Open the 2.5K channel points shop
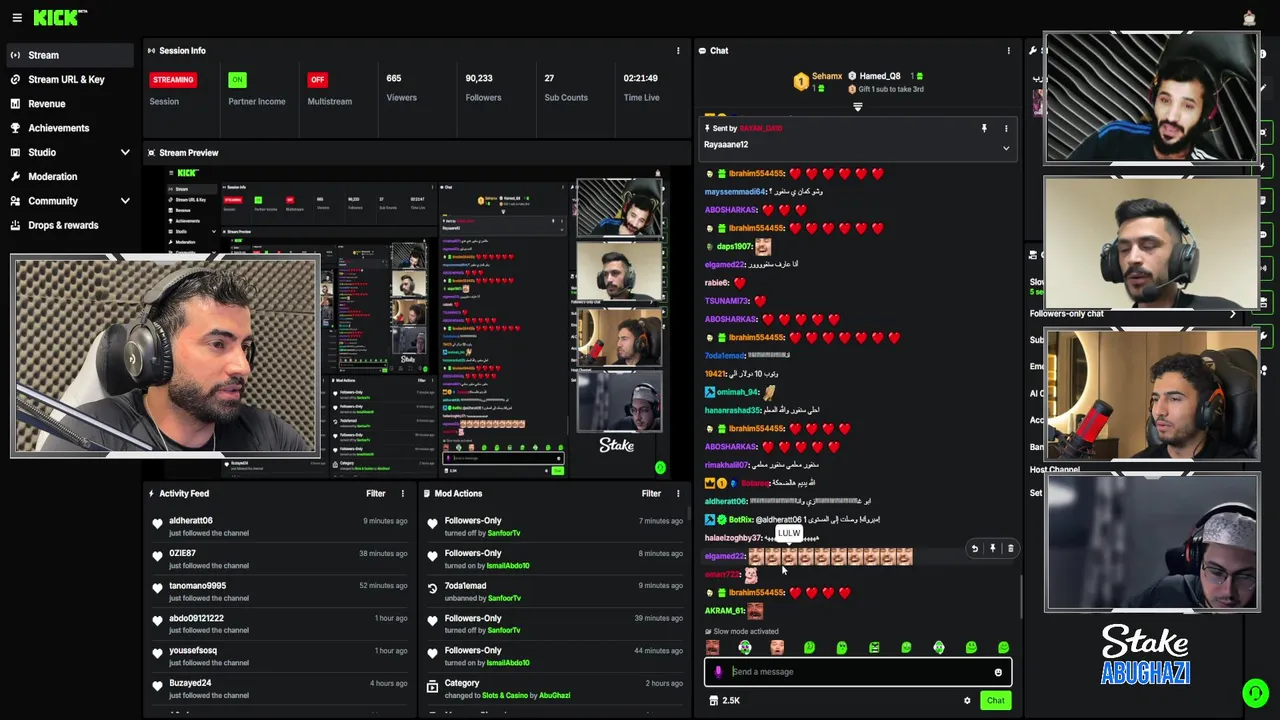The image size is (1280, 720). coord(725,701)
